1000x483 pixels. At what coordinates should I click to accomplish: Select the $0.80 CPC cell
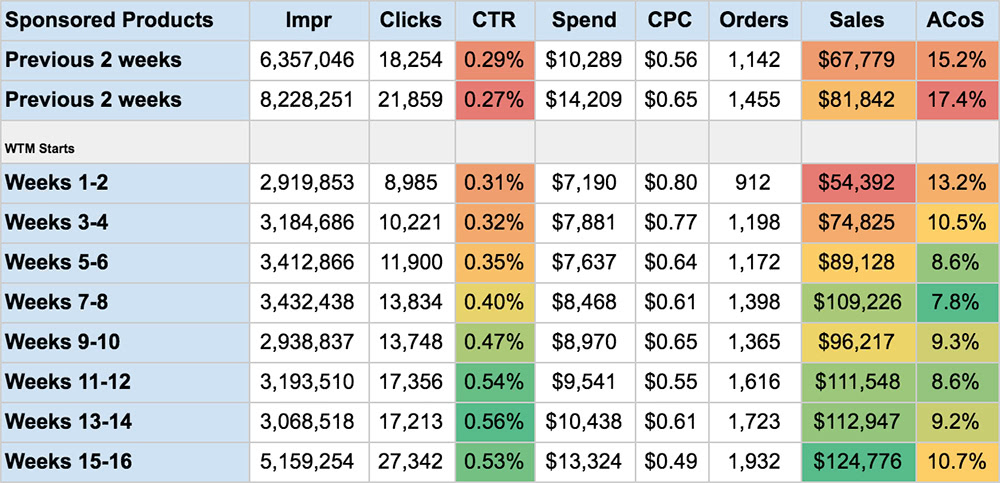click(x=671, y=183)
